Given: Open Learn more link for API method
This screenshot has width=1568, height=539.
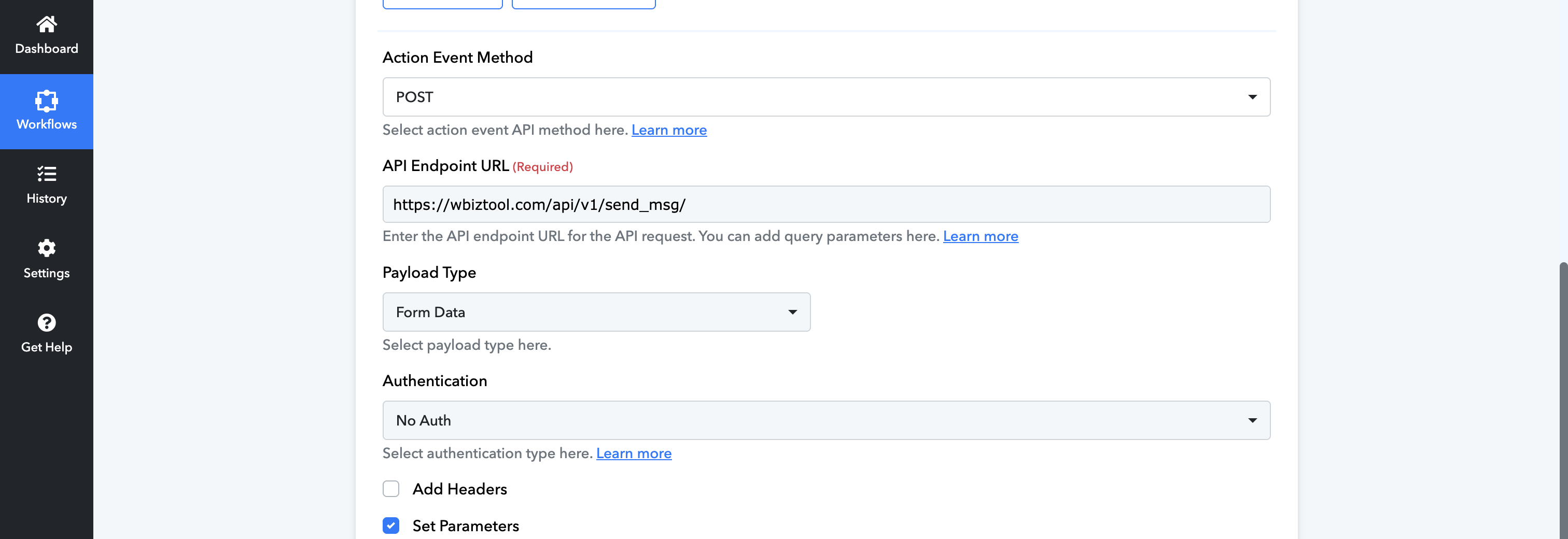Looking at the screenshot, I should 669,130.
